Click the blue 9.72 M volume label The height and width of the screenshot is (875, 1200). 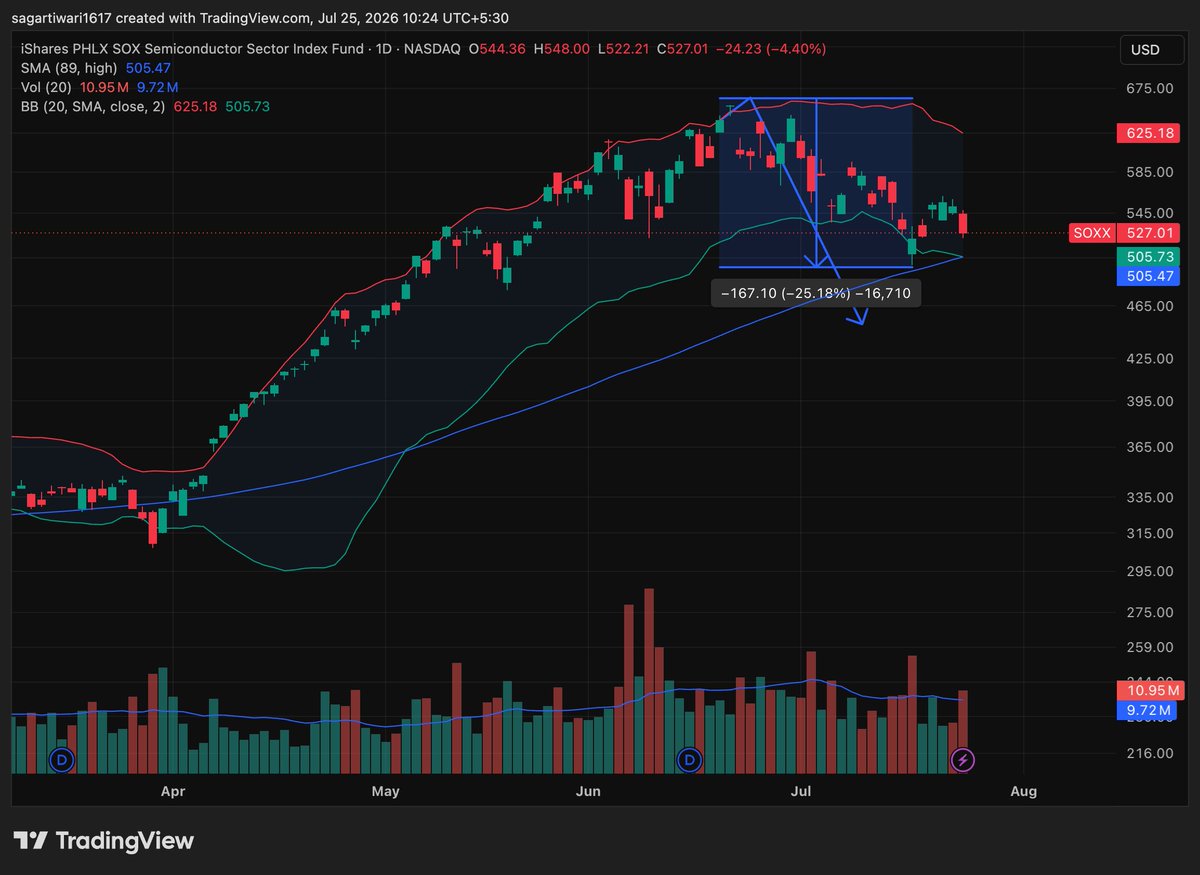click(x=1148, y=710)
